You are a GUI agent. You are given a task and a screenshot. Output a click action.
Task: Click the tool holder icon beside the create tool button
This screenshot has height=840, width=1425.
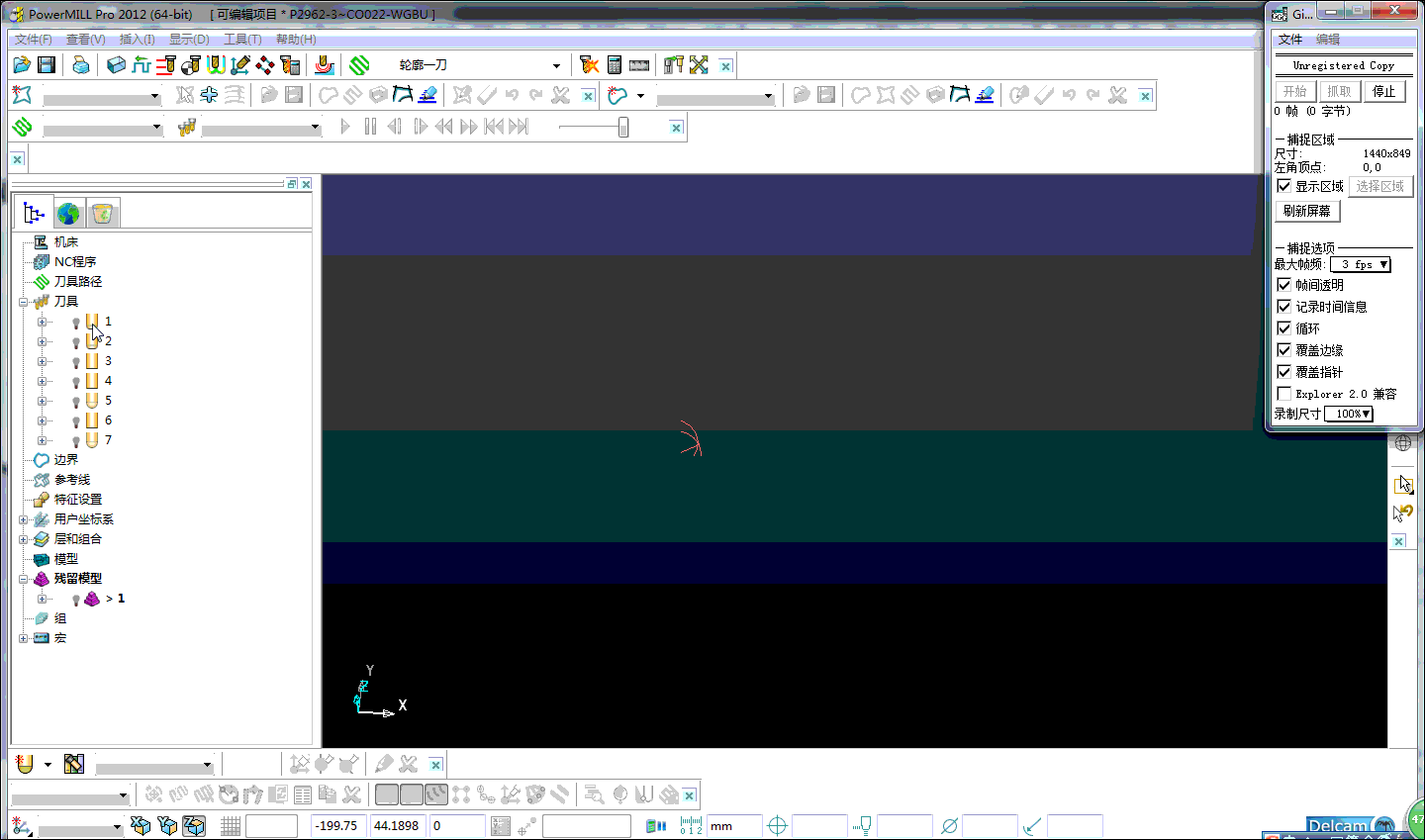[x=74, y=764]
